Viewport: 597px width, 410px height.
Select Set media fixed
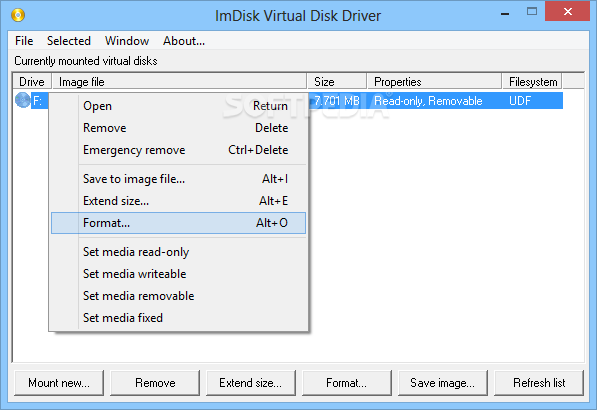click(179, 318)
